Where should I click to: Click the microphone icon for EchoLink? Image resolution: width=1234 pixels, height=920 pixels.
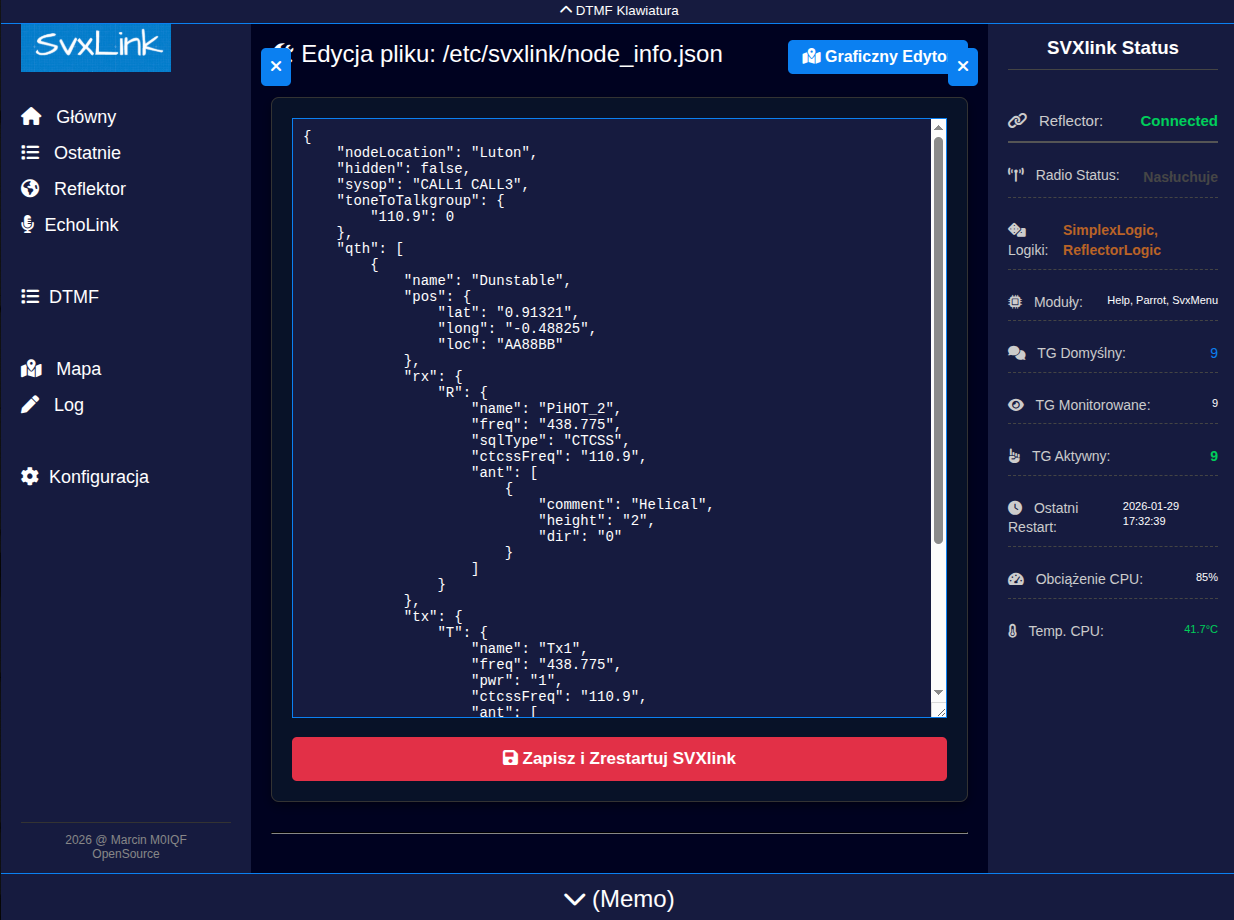[28, 225]
